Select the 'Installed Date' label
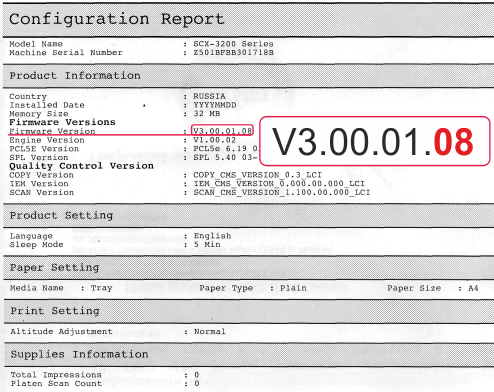Image resolution: width=494 pixels, height=392 pixels. pyautogui.click(x=47, y=105)
